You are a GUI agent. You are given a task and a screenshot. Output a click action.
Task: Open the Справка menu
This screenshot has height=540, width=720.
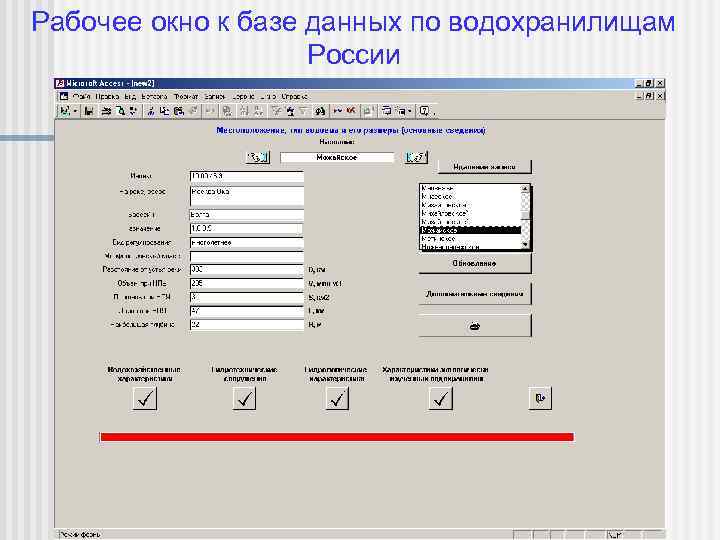(294, 97)
